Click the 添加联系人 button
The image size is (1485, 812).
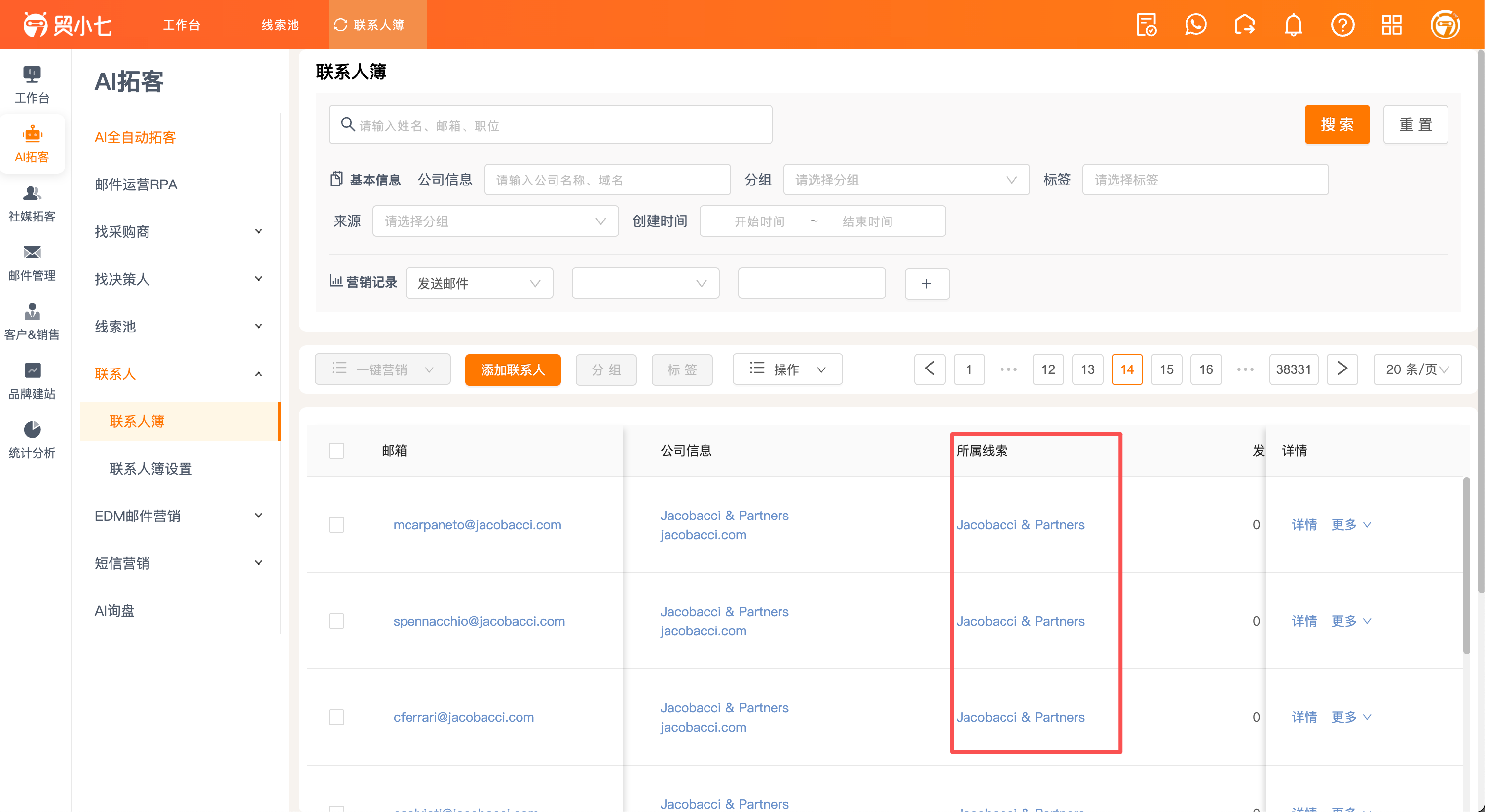point(513,369)
